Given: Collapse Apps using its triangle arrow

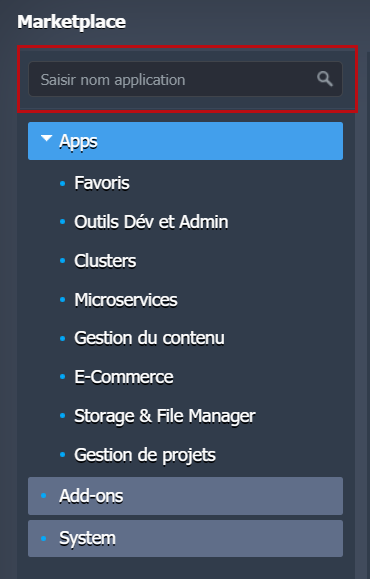Looking at the screenshot, I should tap(47, 138).
